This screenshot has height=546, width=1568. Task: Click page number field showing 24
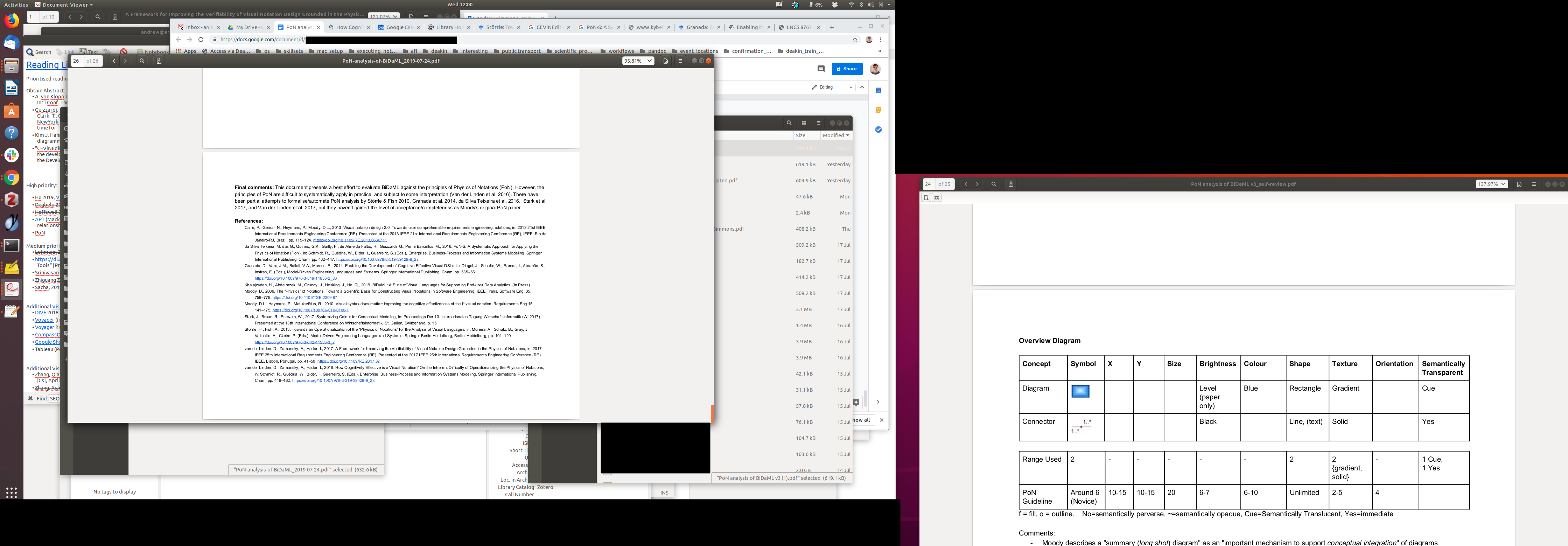[928, 184]
